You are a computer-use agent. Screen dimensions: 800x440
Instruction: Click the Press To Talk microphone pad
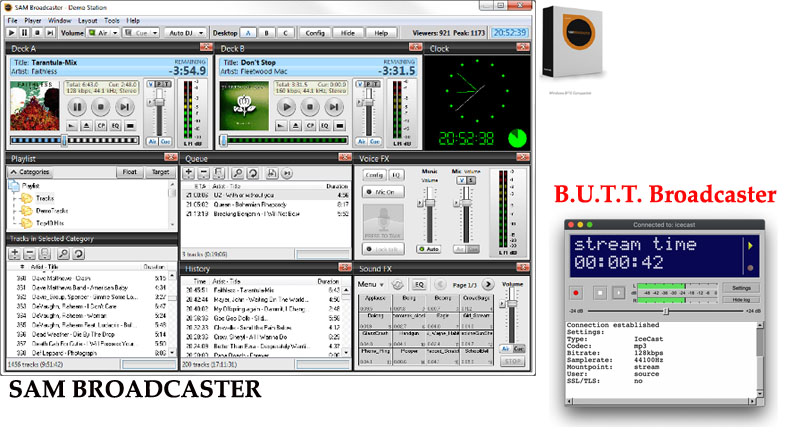pyautogui.click(x=383, y=222)
